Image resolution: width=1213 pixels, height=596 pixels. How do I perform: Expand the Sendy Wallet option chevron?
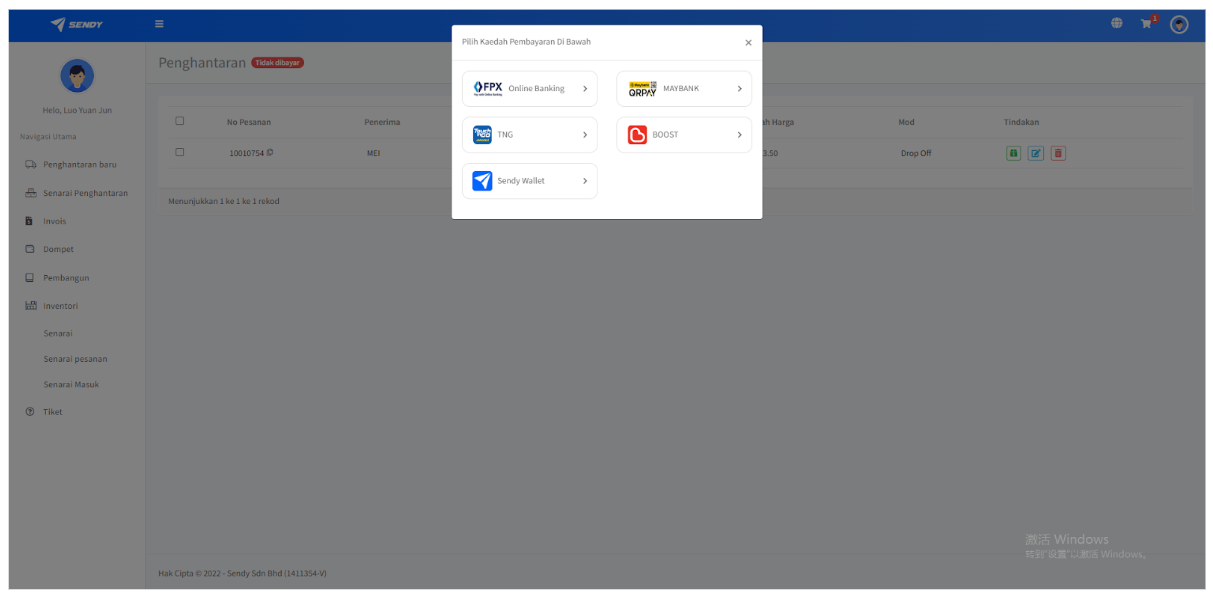(x=585, y=181)
